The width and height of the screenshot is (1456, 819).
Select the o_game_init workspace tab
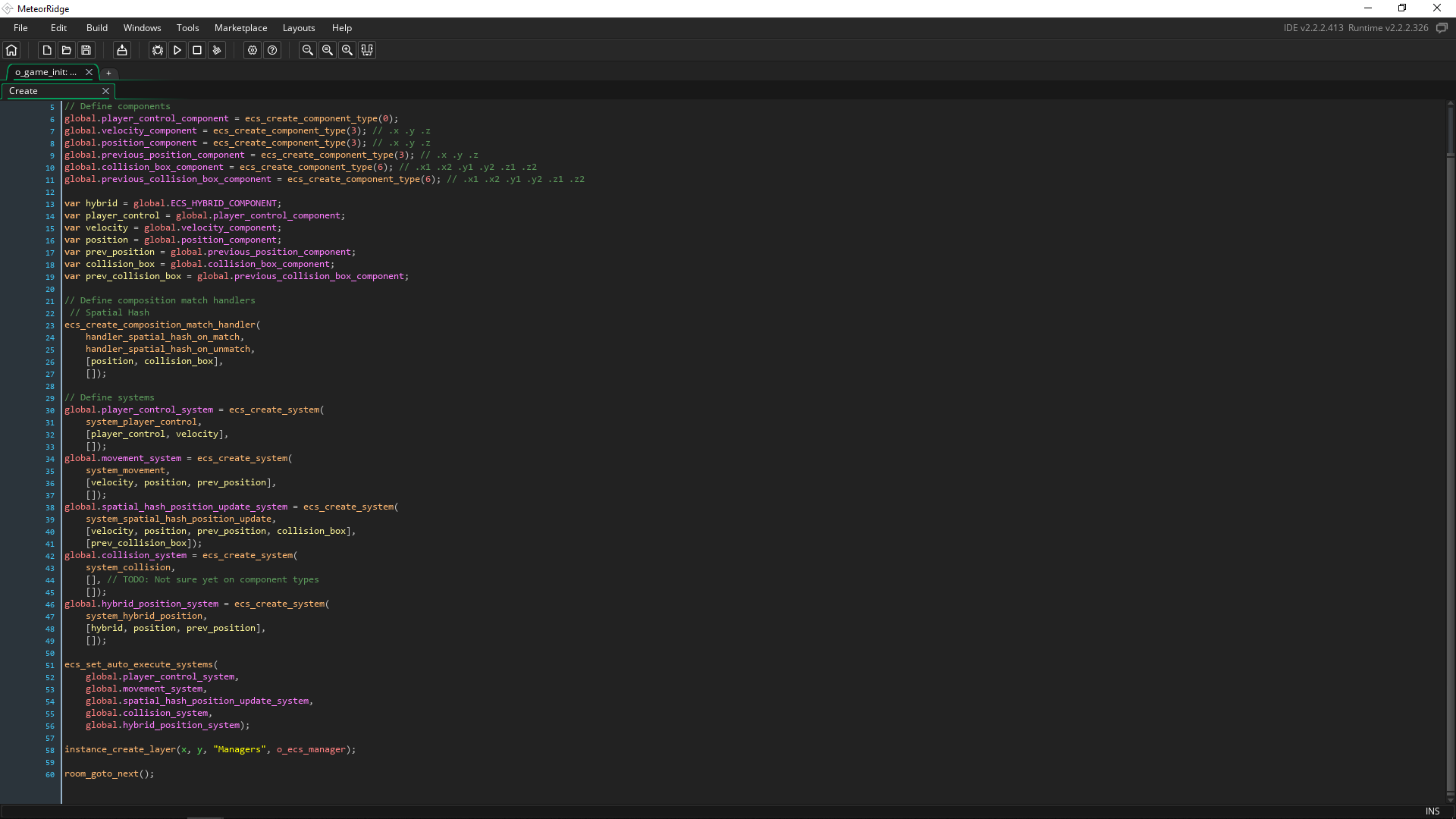point(45,72)
